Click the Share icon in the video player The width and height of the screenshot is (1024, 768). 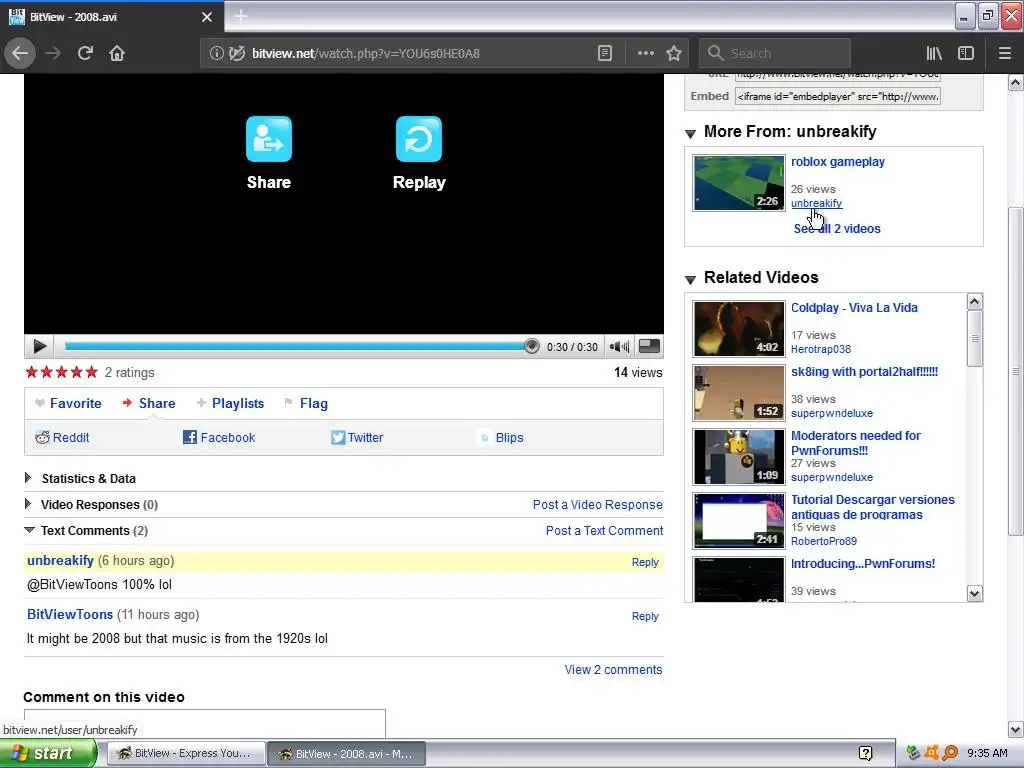(268, 138)
